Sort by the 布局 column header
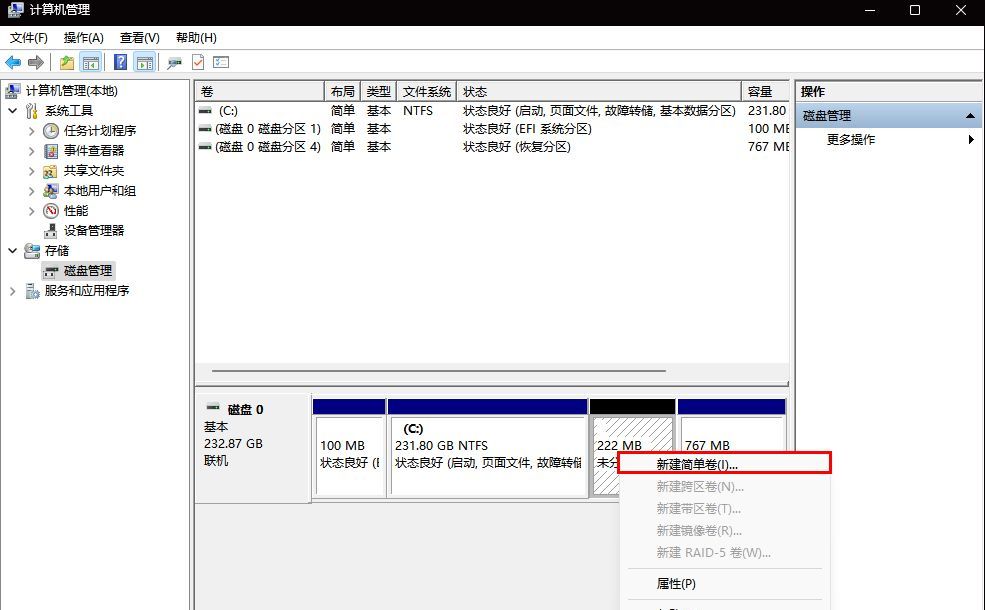This screenshot has width=985, height=610. click(x=342, y=92)
